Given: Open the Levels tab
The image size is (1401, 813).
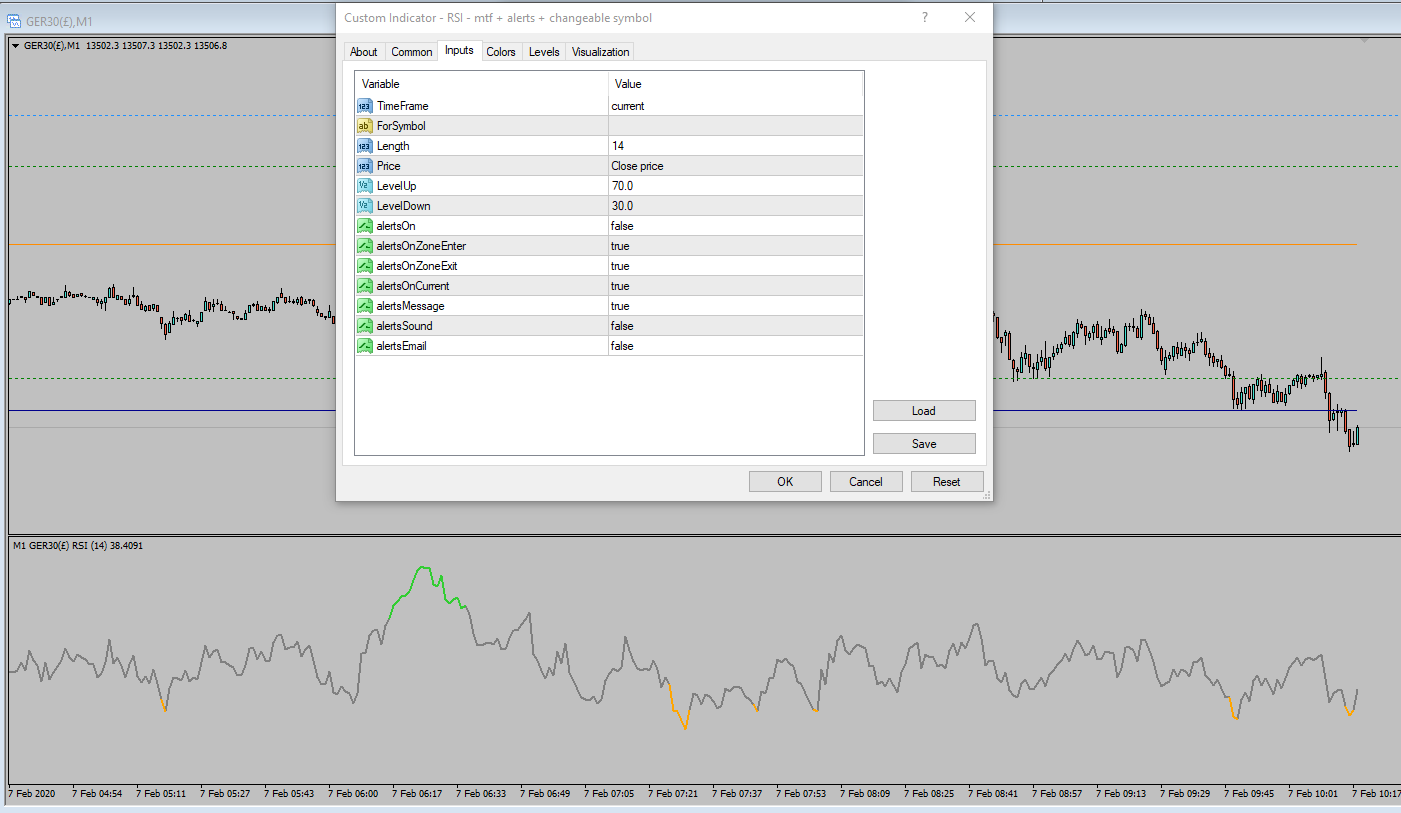Looking at the screenshot, I should tap(544, 52).
